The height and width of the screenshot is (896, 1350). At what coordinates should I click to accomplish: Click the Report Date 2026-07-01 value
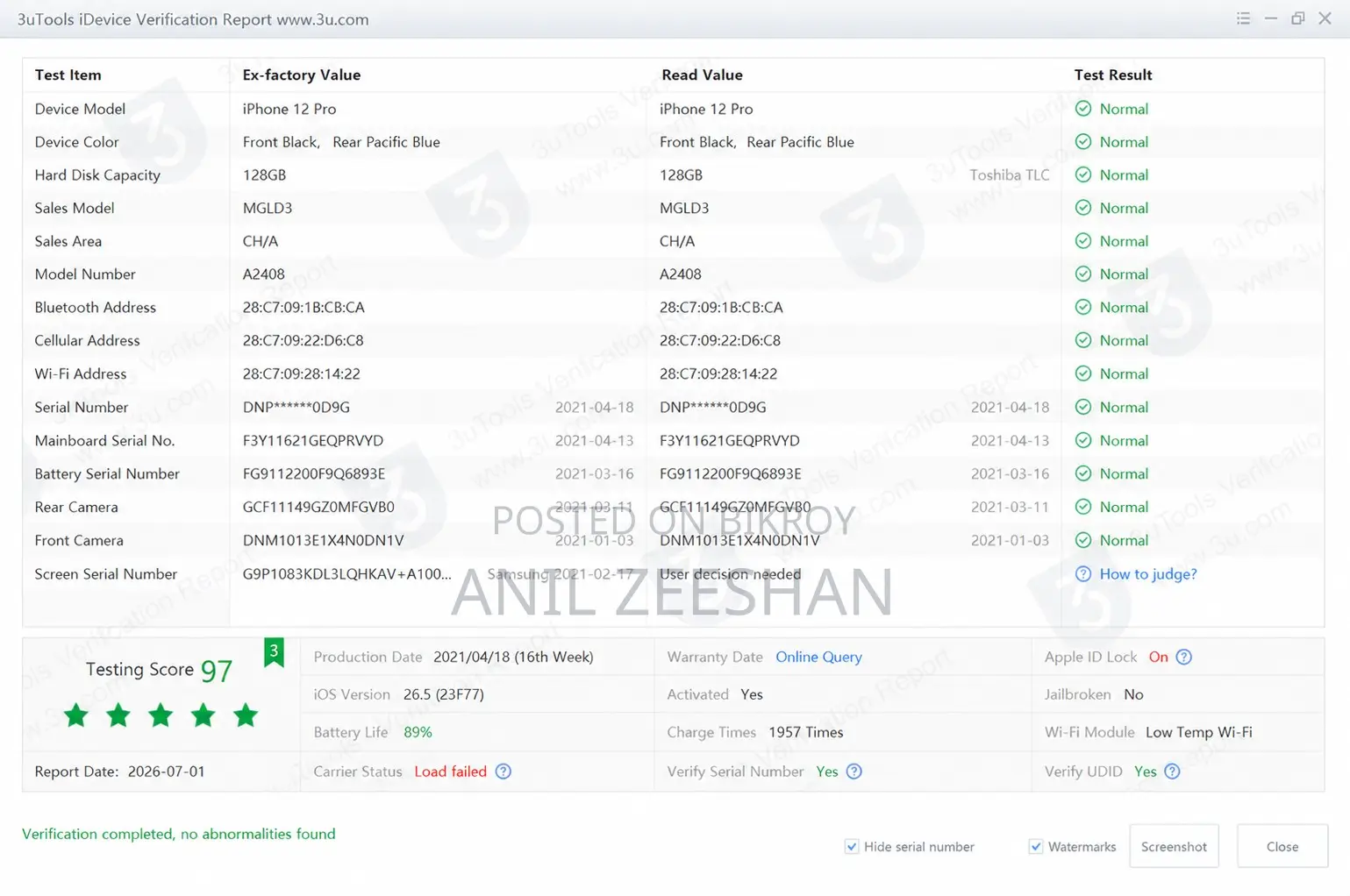166,772
